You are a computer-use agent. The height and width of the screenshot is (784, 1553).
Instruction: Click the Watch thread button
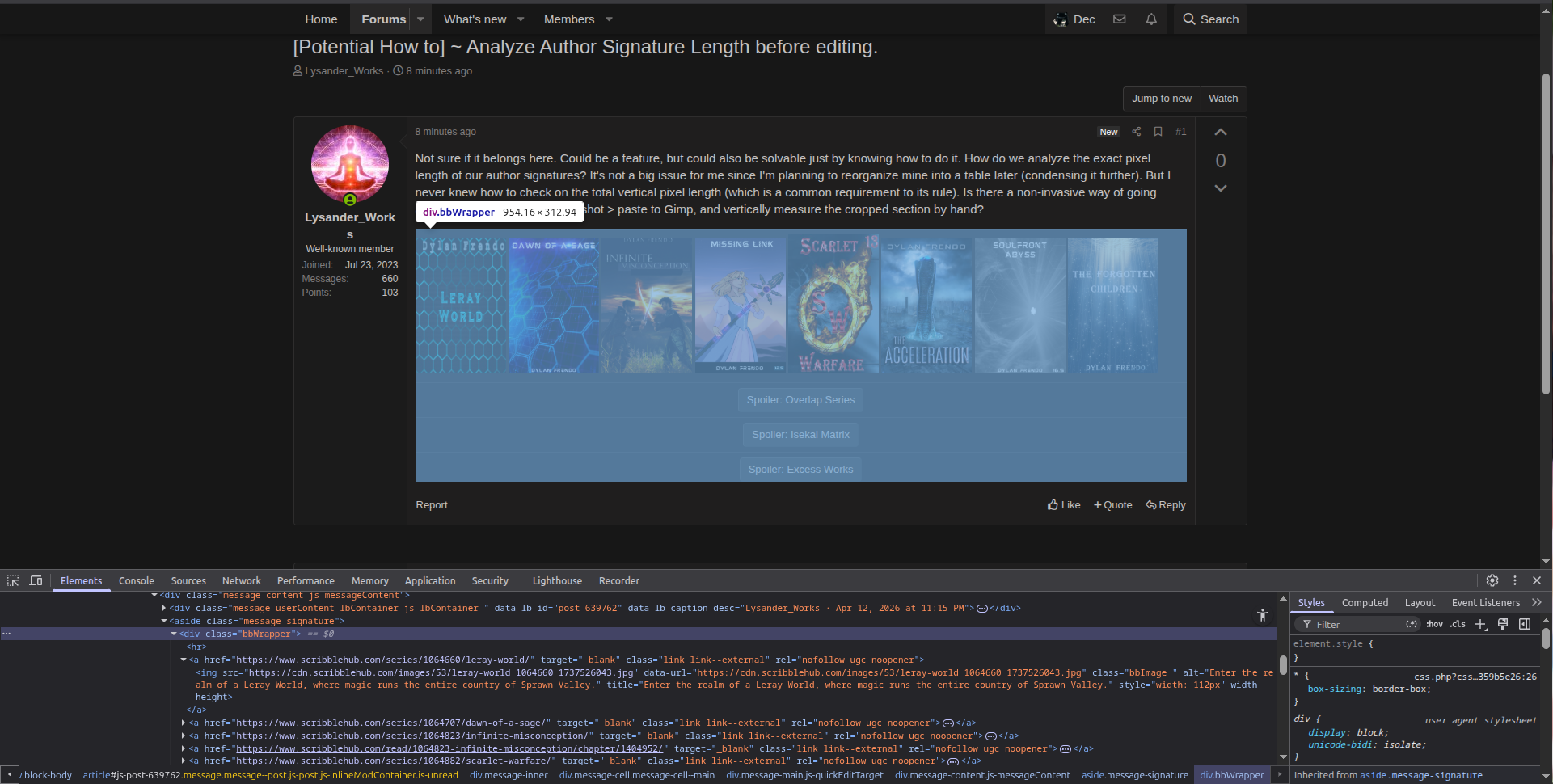coord(1222,99)
